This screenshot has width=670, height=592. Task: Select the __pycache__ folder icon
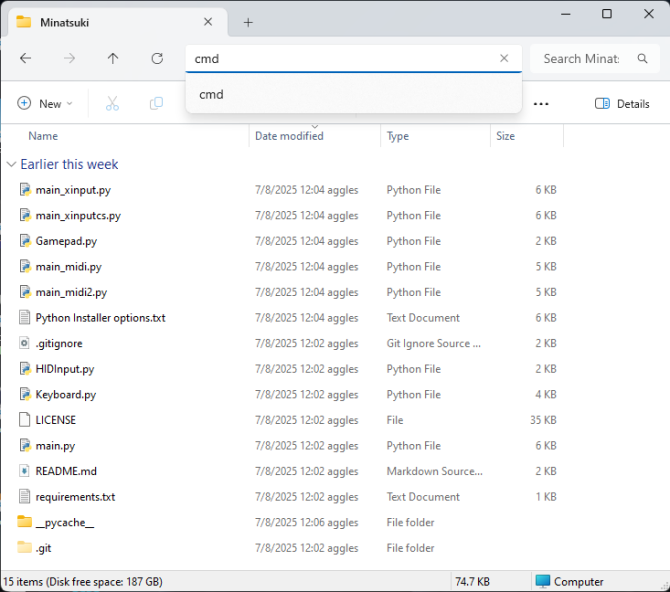pyautogui.click(x=25, y=522)
